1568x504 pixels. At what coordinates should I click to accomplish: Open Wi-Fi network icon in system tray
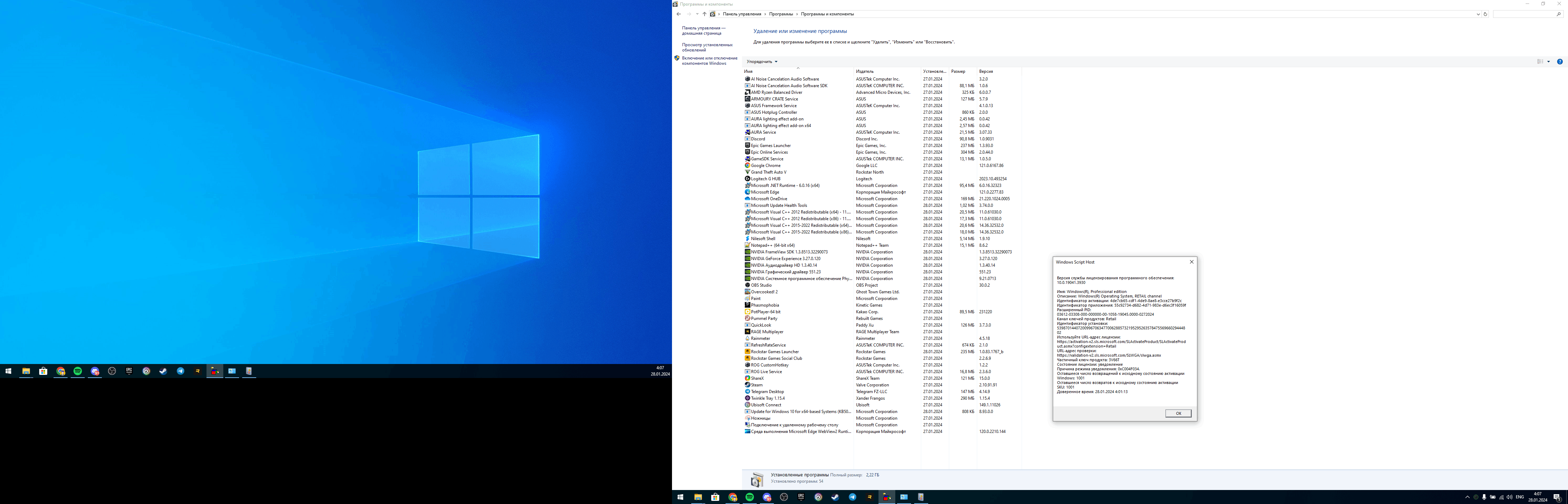point(1501,497)
